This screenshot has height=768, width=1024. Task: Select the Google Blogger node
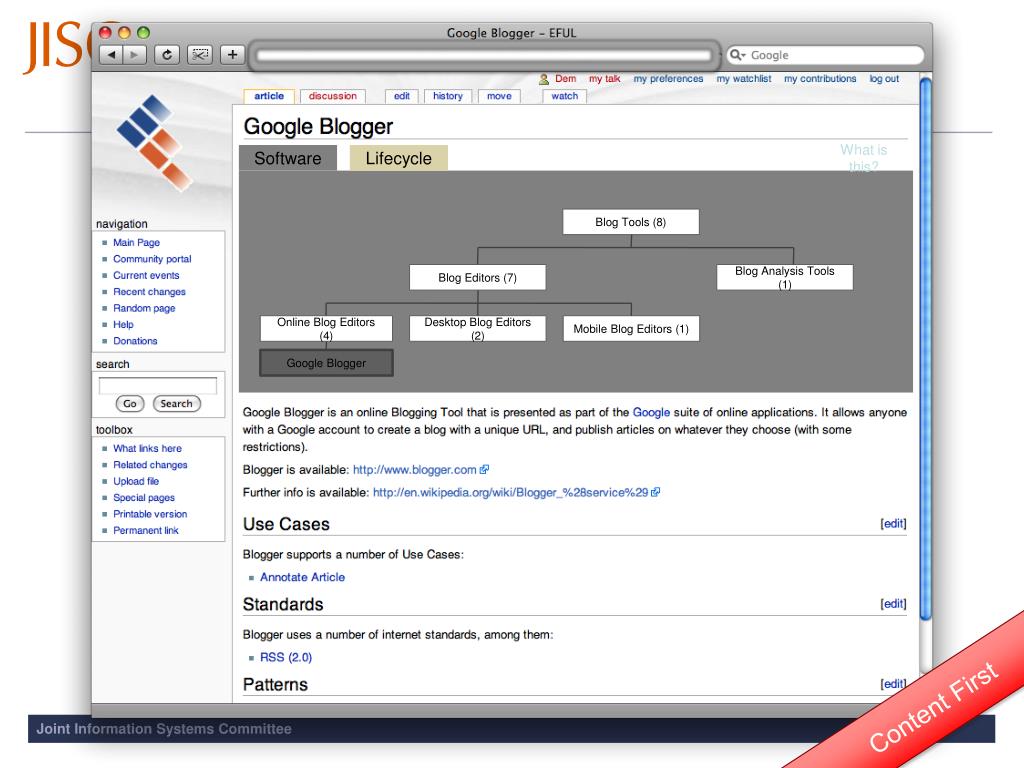click(326, 363)
